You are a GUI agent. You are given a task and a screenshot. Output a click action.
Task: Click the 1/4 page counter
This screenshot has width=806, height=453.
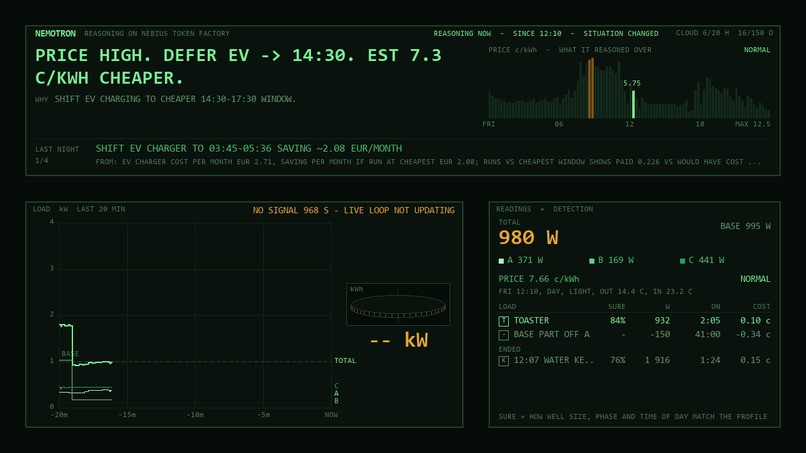pyautogui.click(x=42, y=160)
